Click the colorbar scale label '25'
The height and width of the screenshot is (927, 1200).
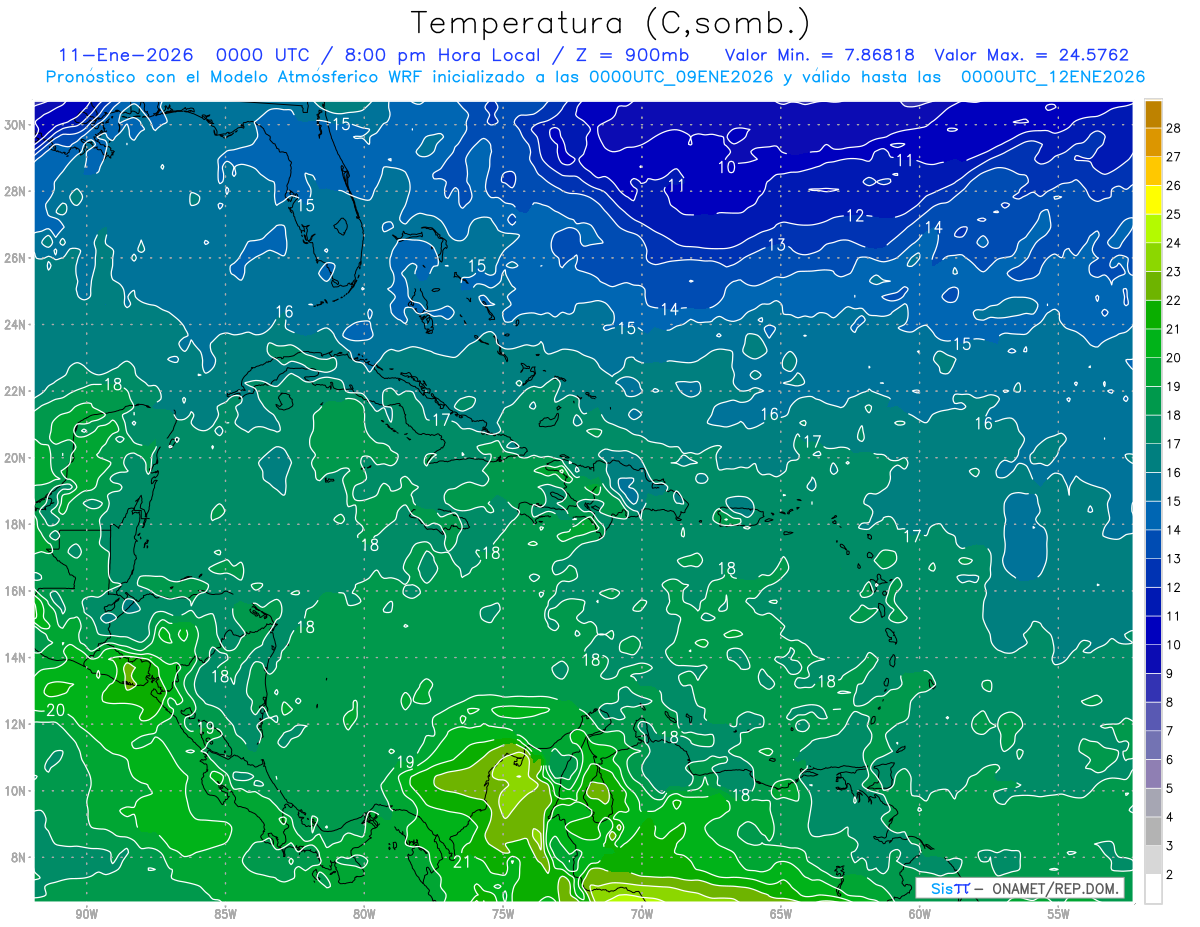pyautogui.click(x=1173, y=214)
